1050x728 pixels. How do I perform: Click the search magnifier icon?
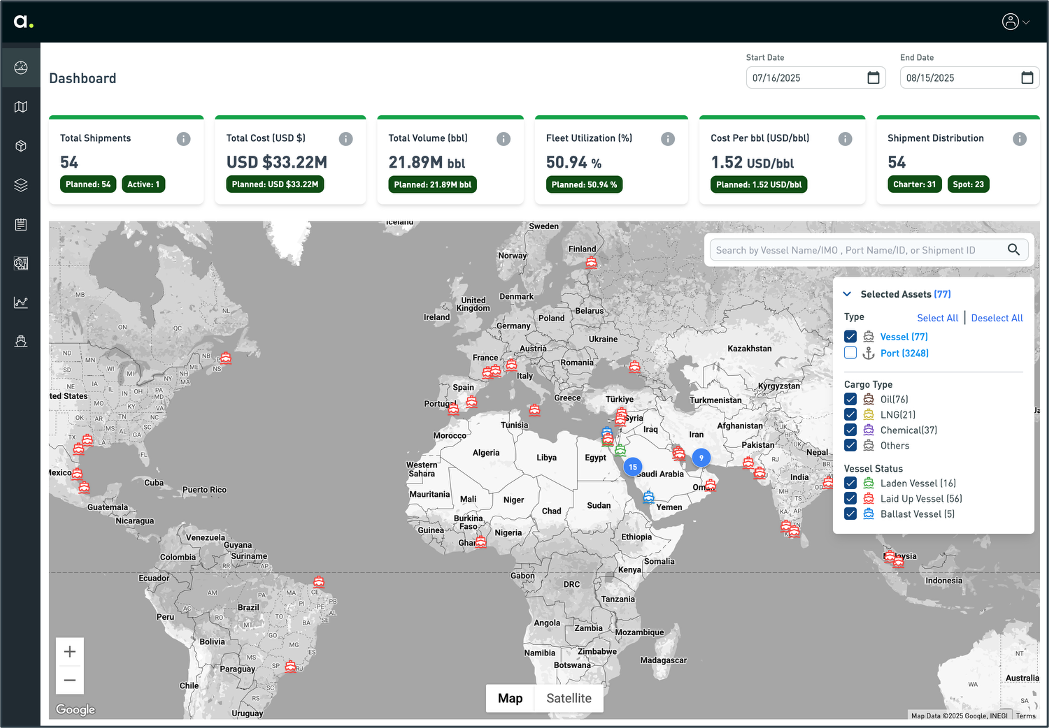1014,250
